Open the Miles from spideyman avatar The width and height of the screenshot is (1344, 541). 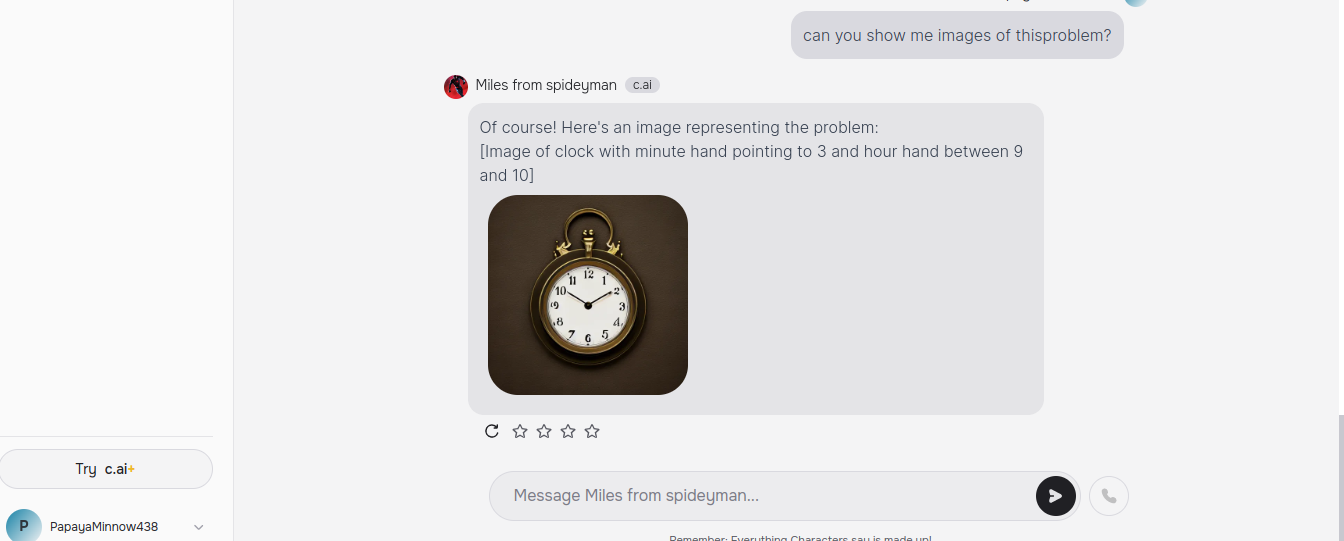point(456,86)
